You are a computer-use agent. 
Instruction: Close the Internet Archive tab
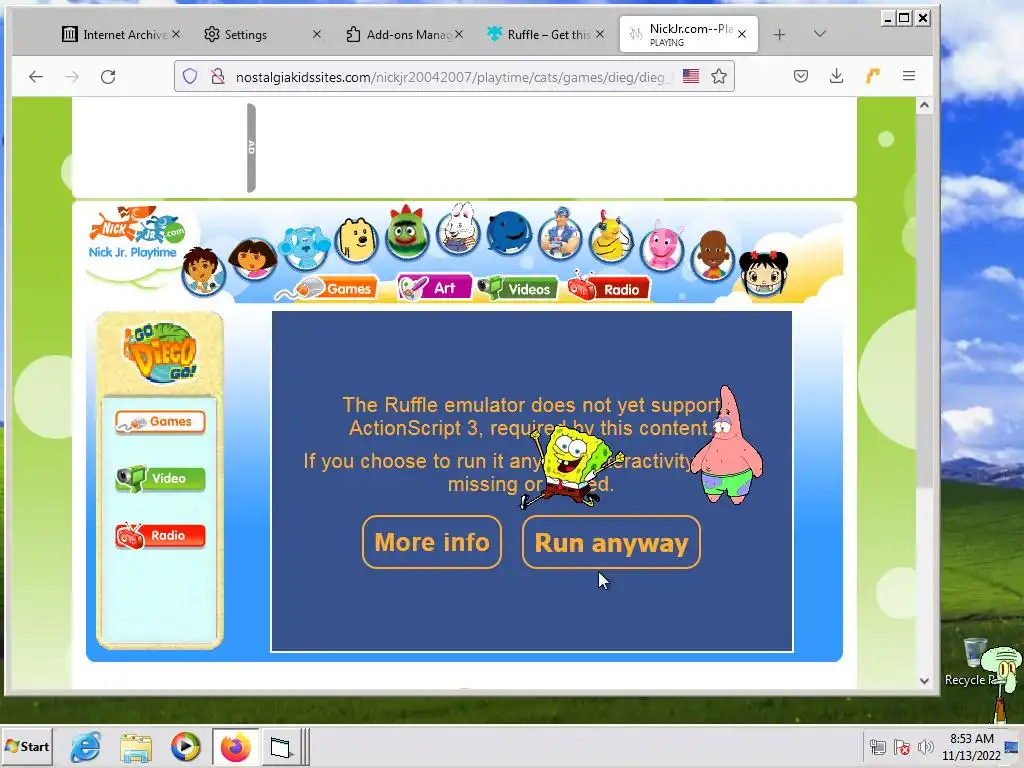coord(176,34)
